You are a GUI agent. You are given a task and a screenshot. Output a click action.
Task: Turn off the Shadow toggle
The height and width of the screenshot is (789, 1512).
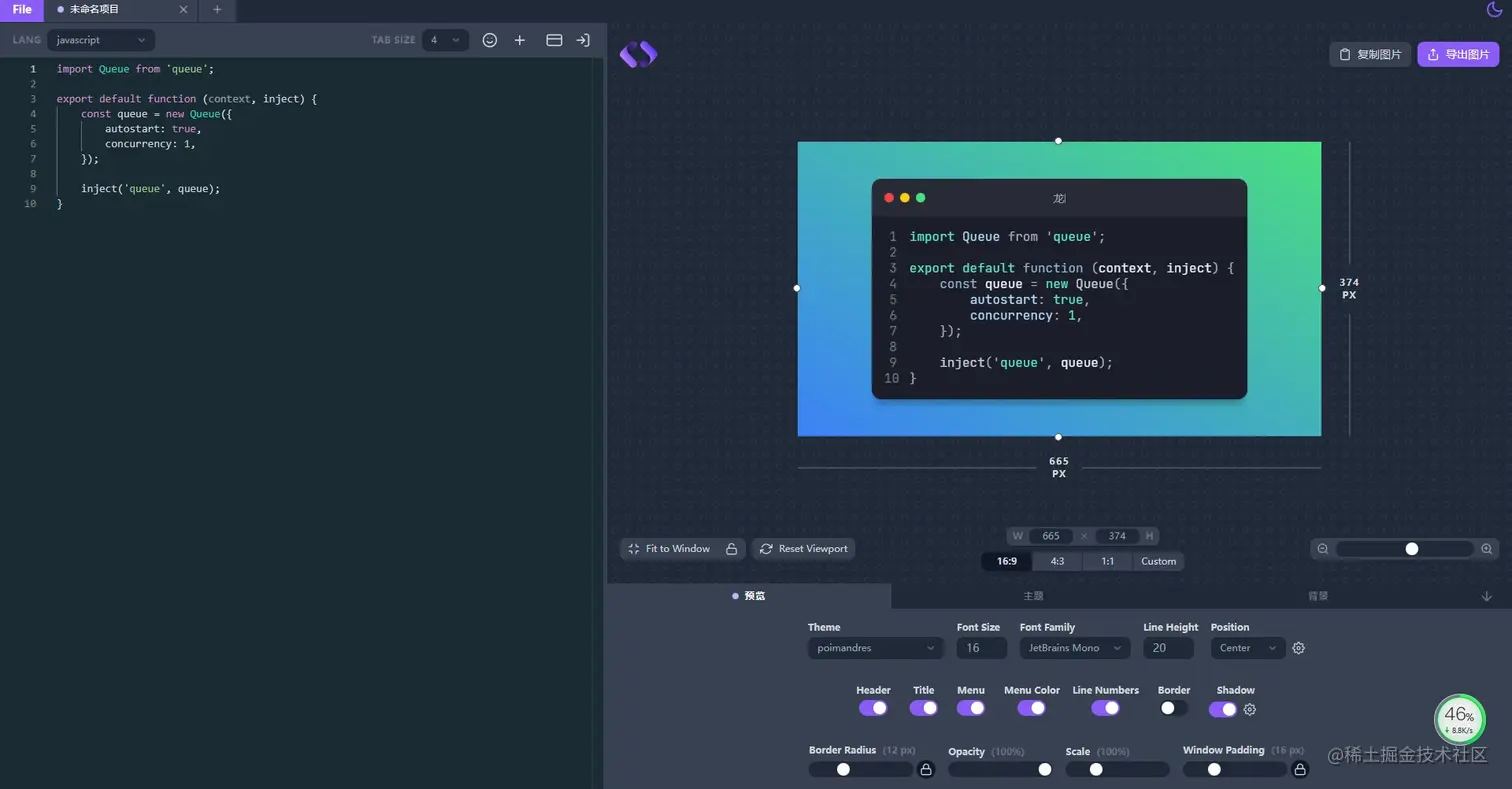(x=1223, y=709)
